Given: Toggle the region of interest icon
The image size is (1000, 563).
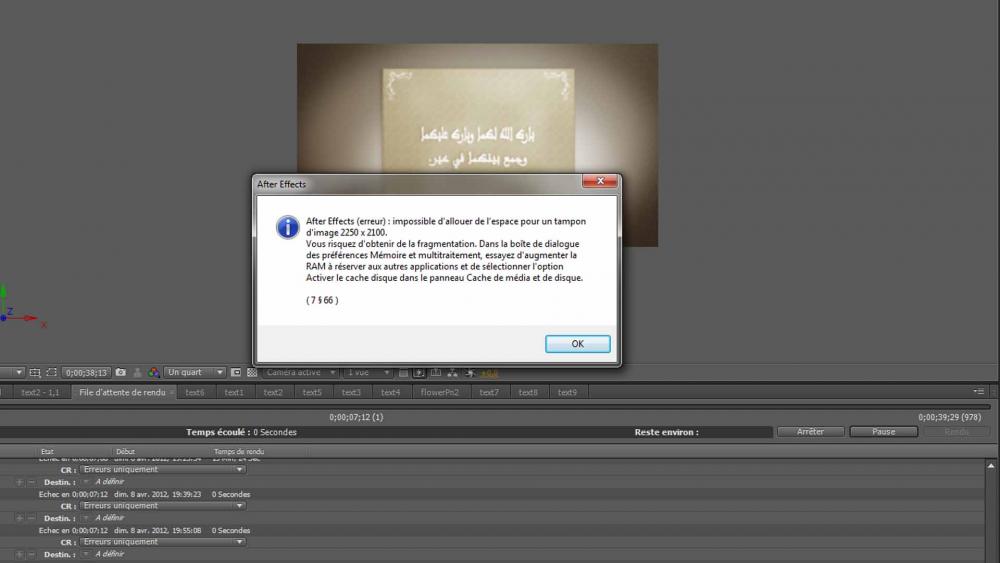Looking at the screenshot, I should [236, 372].
